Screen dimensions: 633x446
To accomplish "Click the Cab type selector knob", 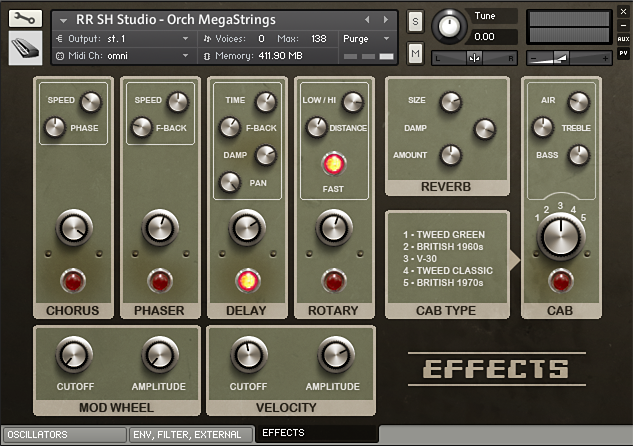I will (561, 237).
